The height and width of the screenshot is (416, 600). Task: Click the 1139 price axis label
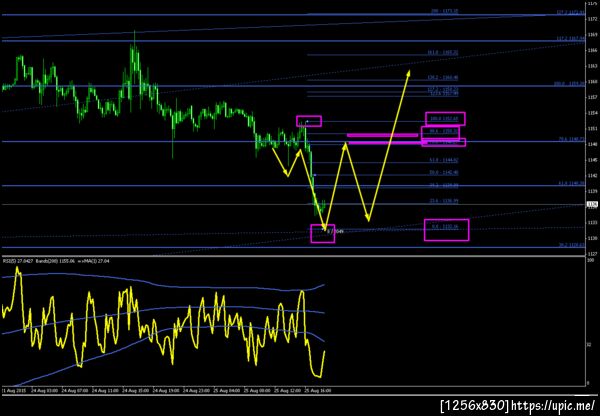pos(592,191)
